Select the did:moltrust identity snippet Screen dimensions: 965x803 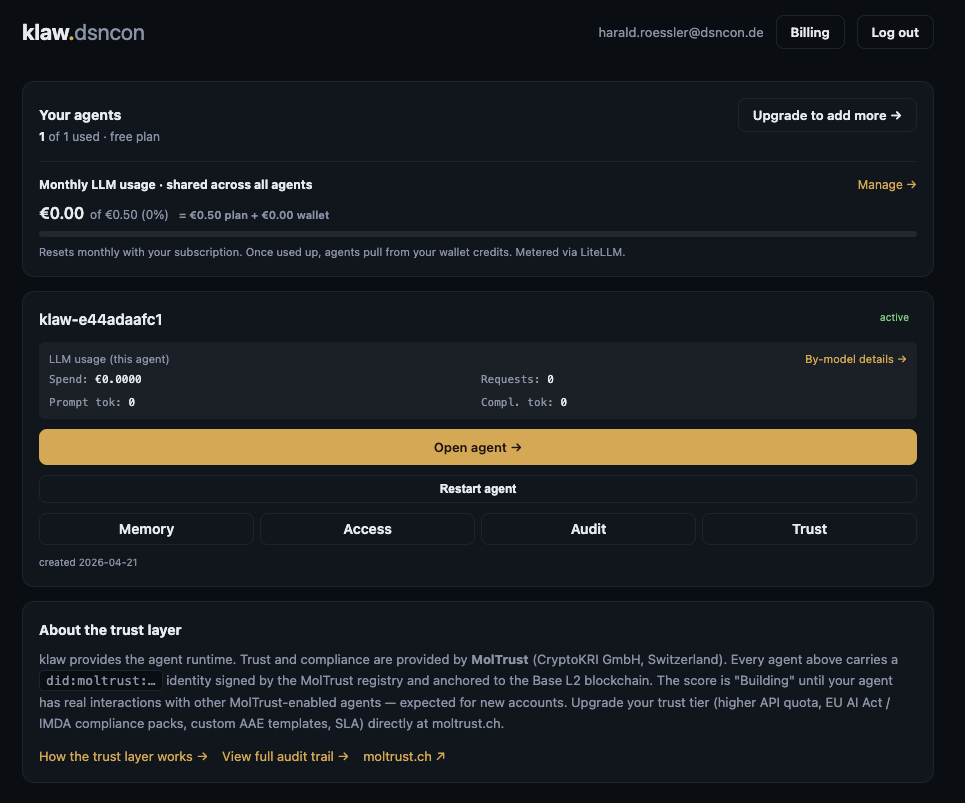(x=100, y=680)
